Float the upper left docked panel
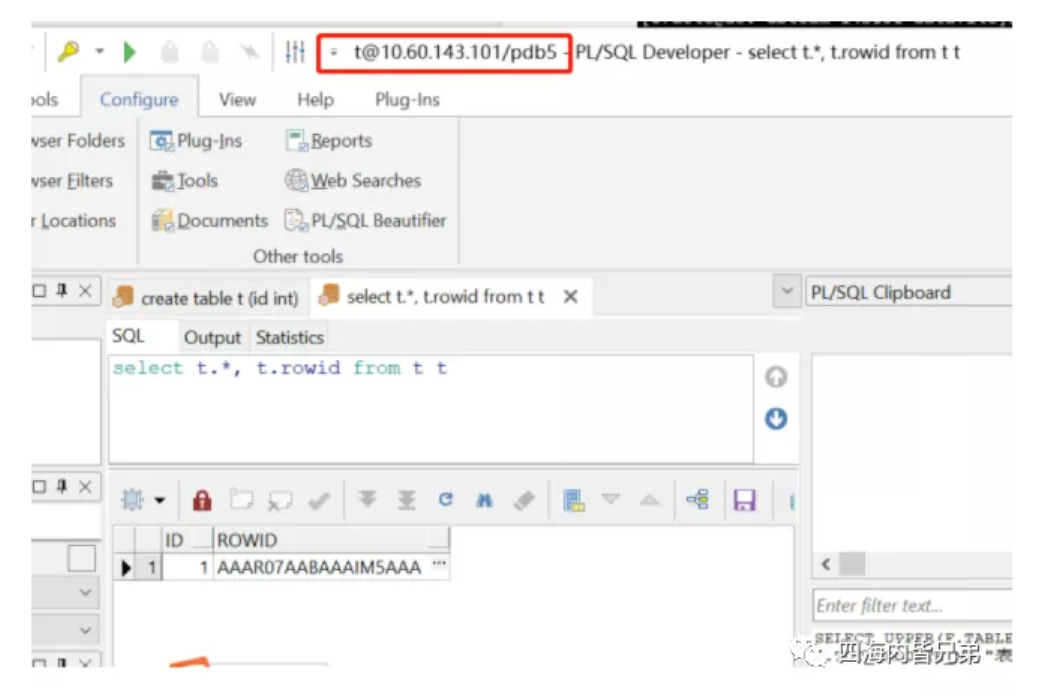The width and height of the screenshot is (1038, 700). pyautogui.click(x=39, y=291)
